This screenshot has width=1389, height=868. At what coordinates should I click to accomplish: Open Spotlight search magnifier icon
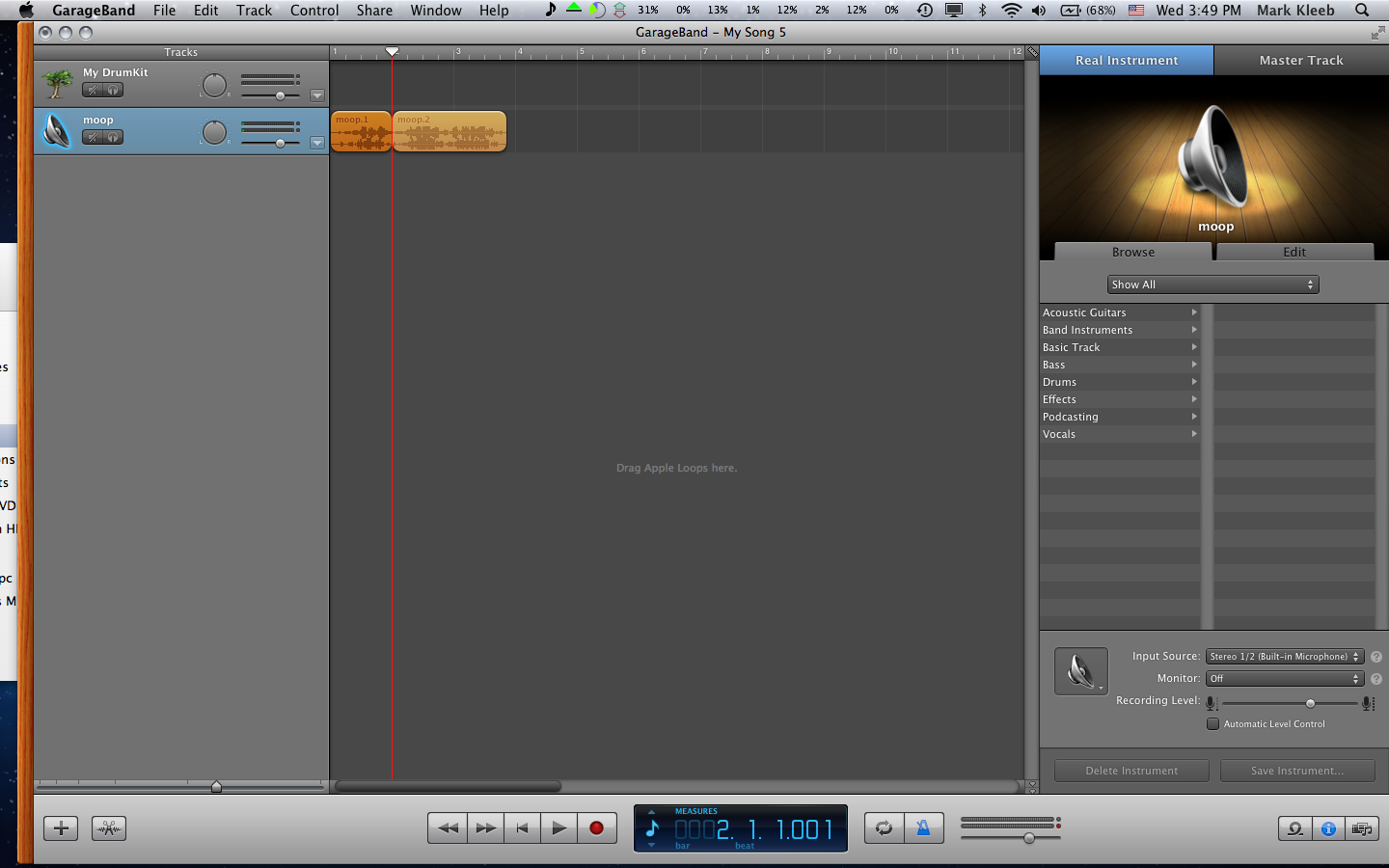1362,11
